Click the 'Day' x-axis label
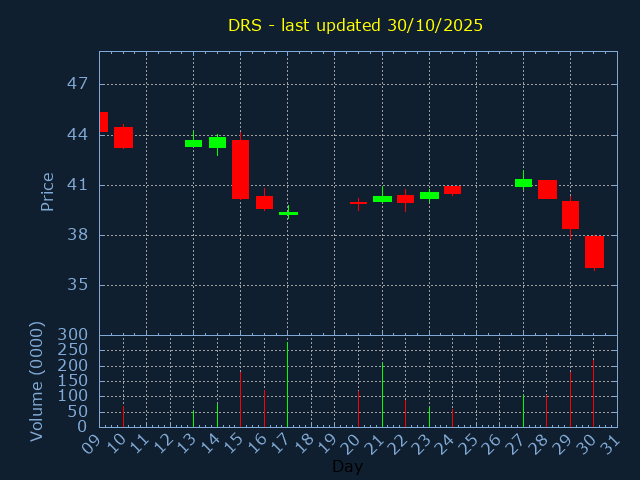Image resolution: width=640 pixels, height=480 pixels. tap(347, 466)
